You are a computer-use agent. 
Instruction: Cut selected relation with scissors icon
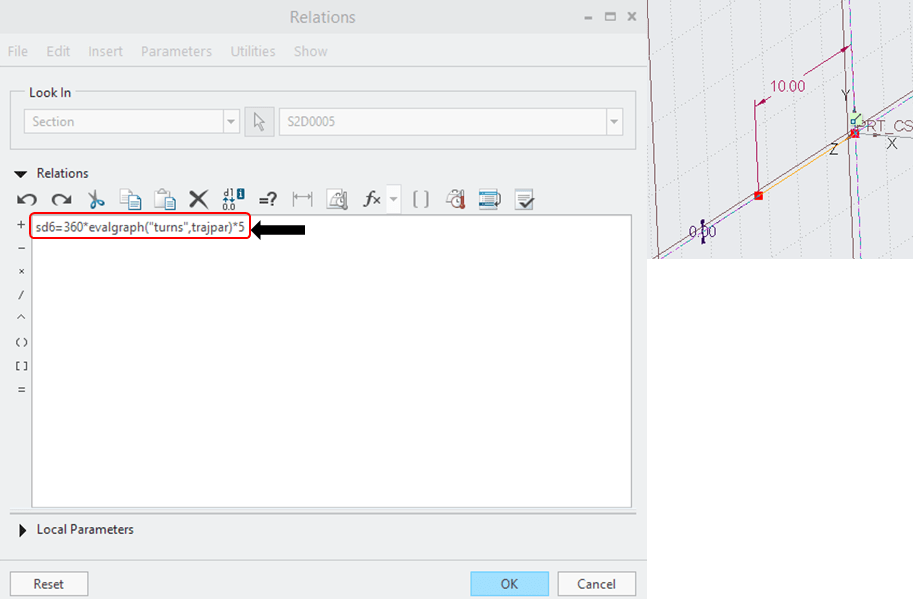[96, 199]
